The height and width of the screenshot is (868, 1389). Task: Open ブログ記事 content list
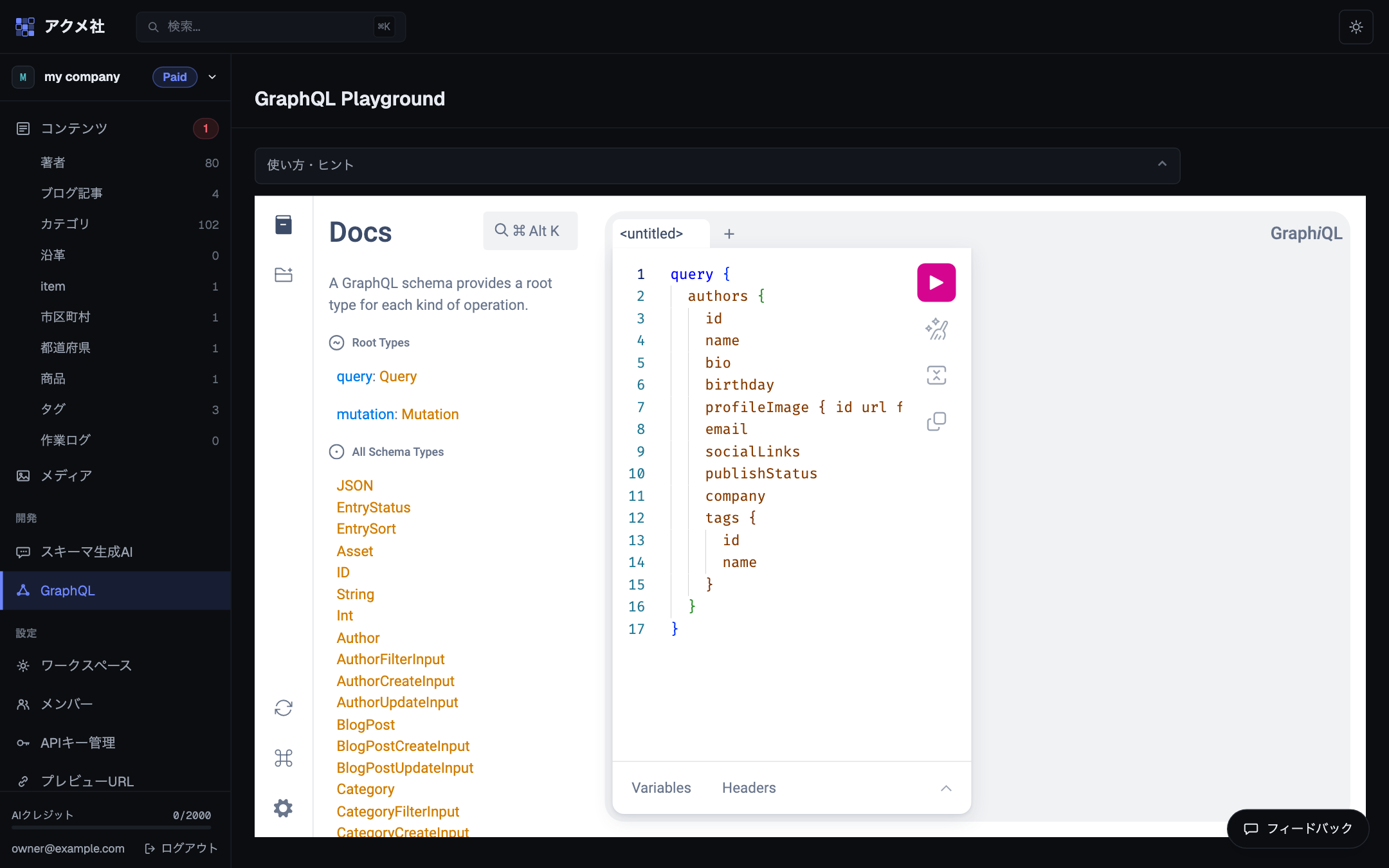pyautogui.click(x=129, y=194)
